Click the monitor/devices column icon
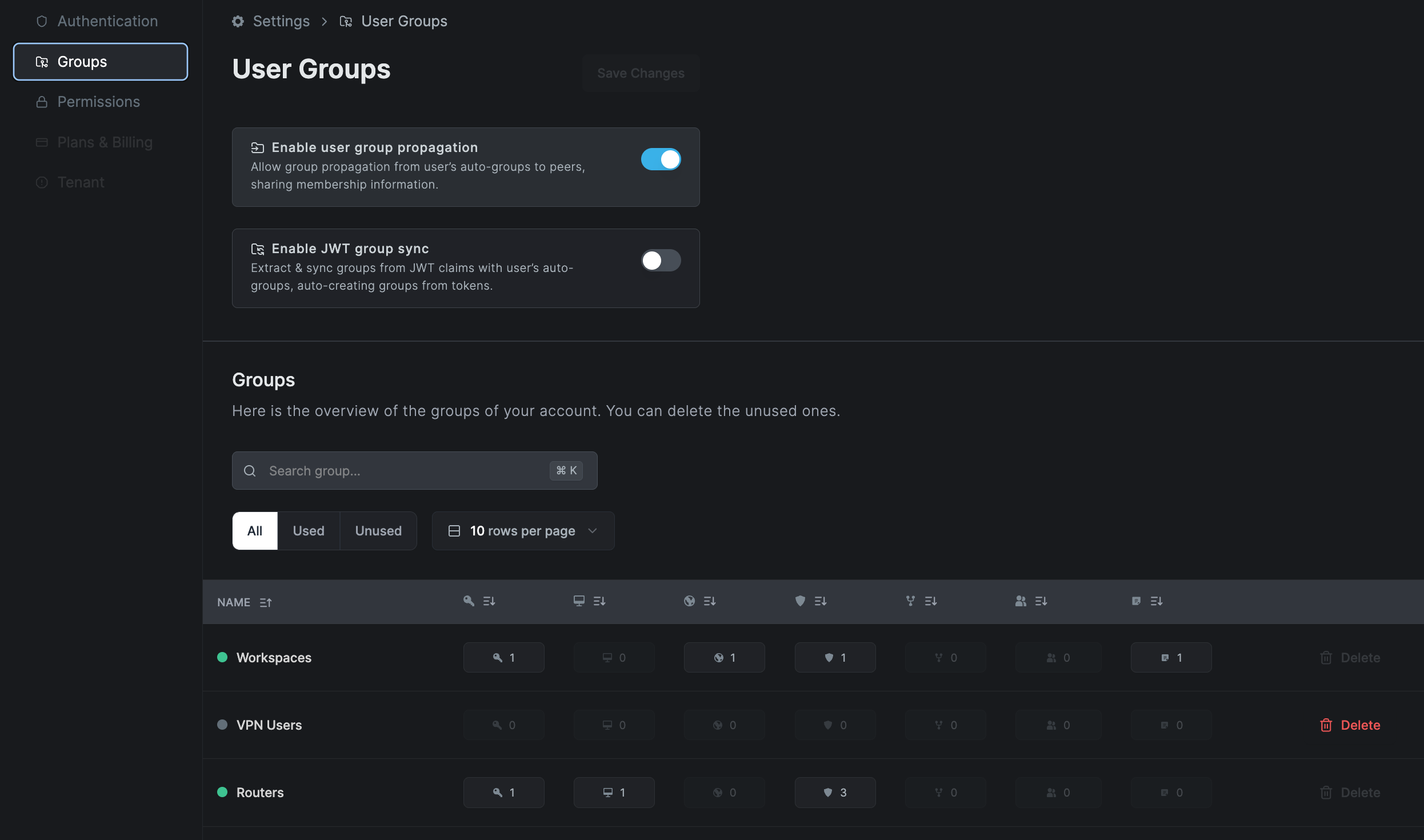This screenshot has width=1424, height=840. (x=579, y=601)
